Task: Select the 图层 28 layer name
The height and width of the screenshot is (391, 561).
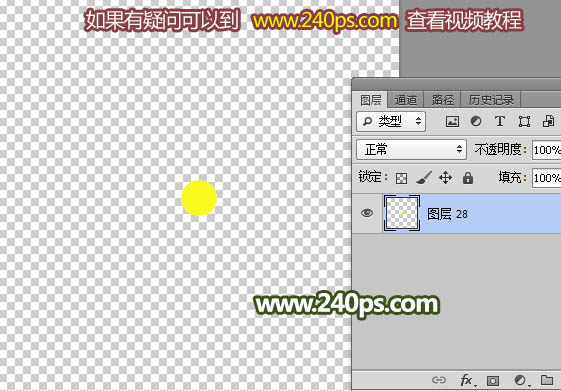Action: [x=447, y=214]
